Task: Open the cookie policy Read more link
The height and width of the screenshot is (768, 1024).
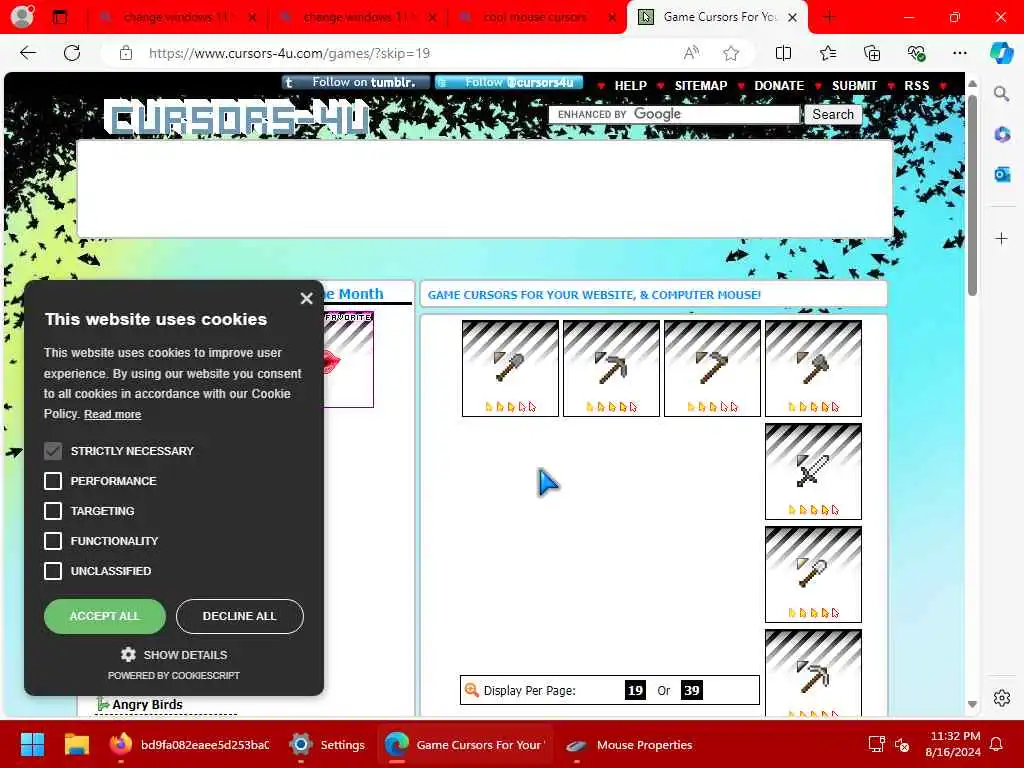Action: (112, 414)
